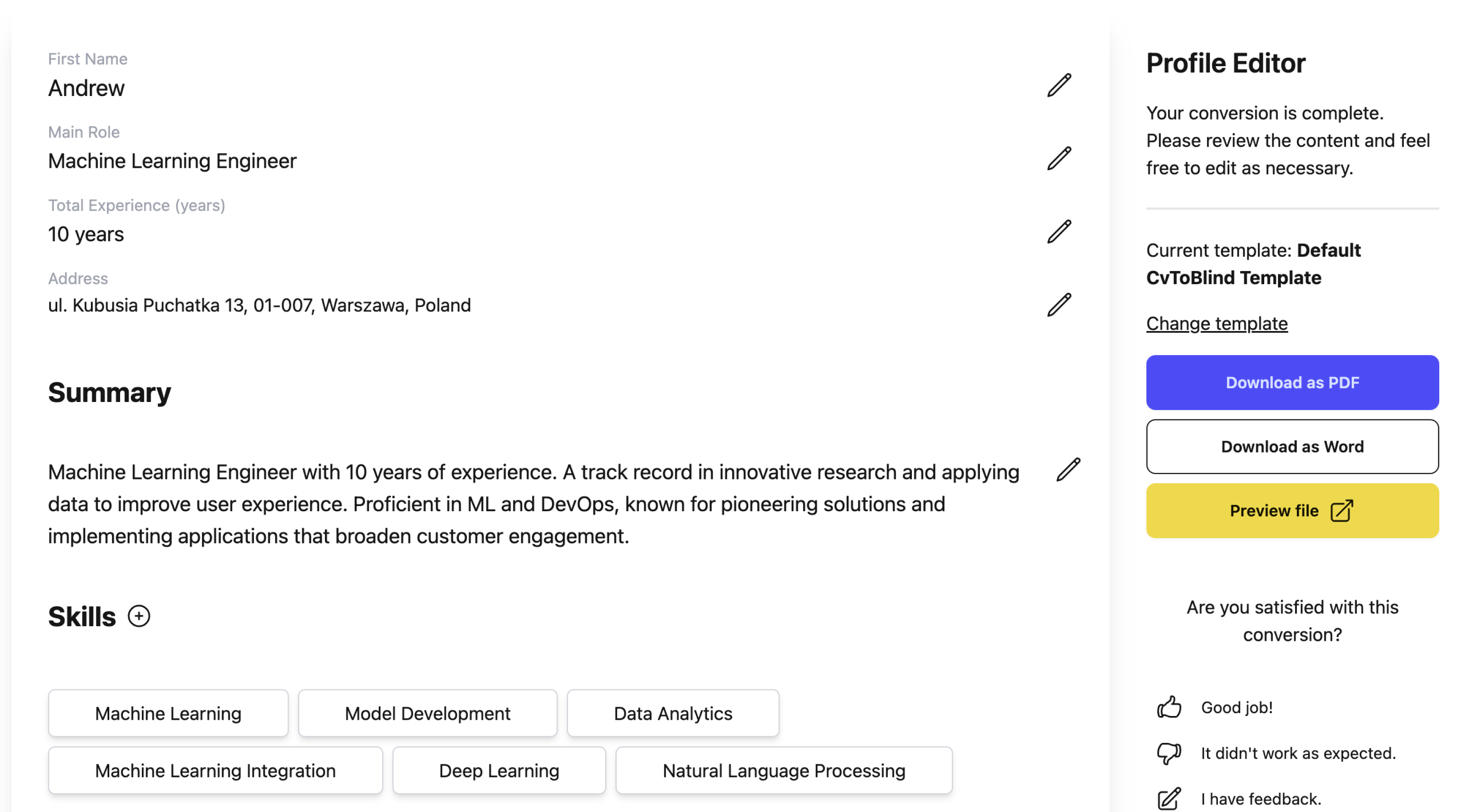This screenshot has width=1469, height=812.
Task: Click the thumbs up Good job icon
Action: tap(1169, 707)
